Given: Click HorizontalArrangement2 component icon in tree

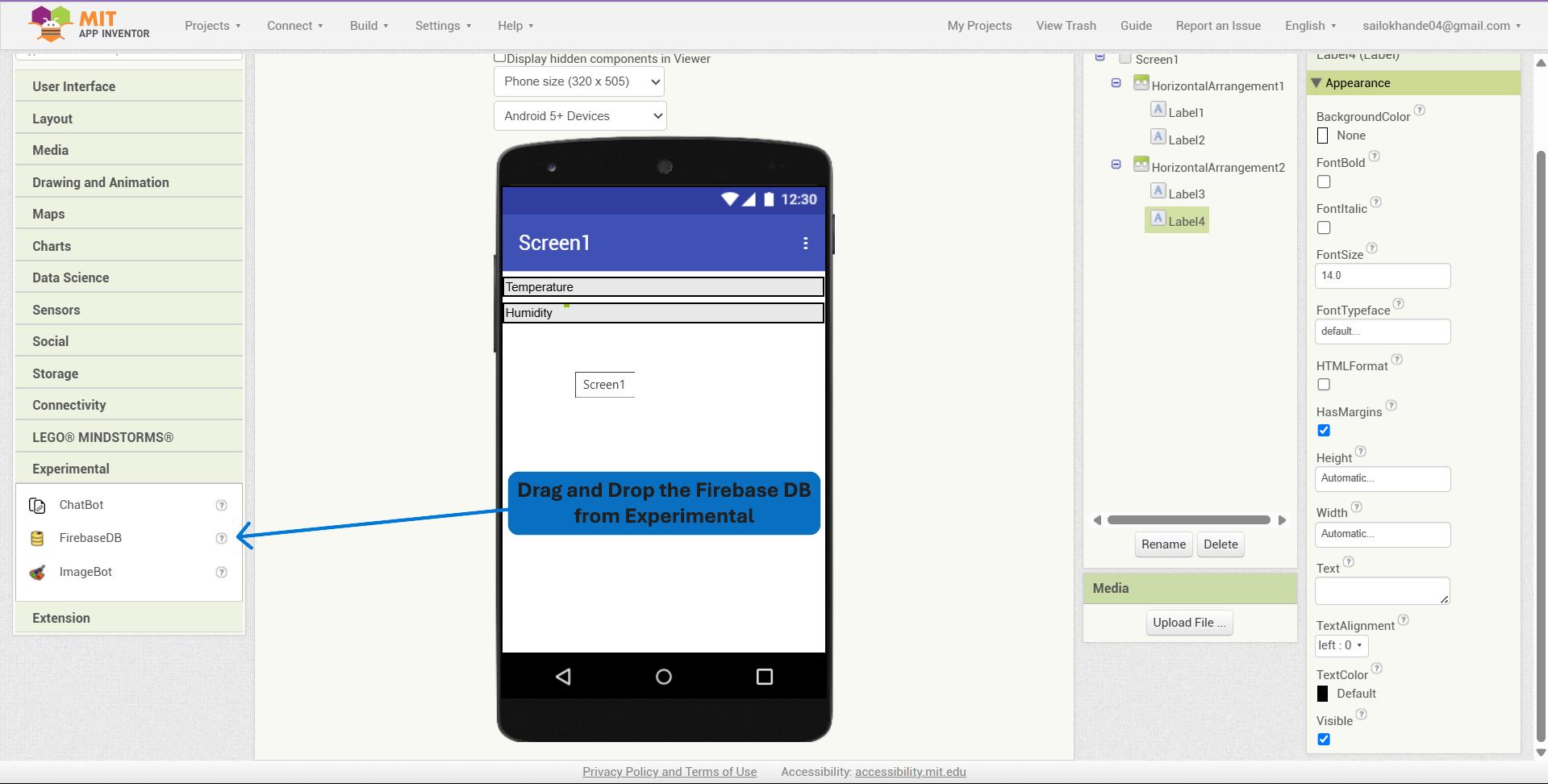Looking at the screenshot, I should 1141,165.
